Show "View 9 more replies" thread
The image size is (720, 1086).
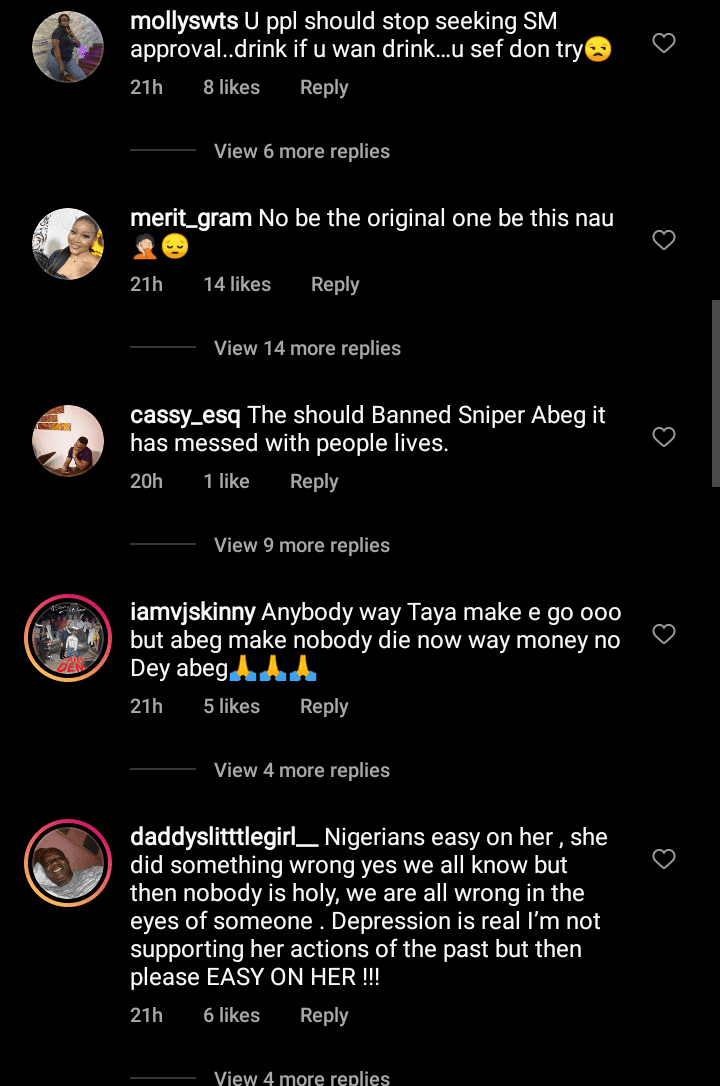coord(302,545)
